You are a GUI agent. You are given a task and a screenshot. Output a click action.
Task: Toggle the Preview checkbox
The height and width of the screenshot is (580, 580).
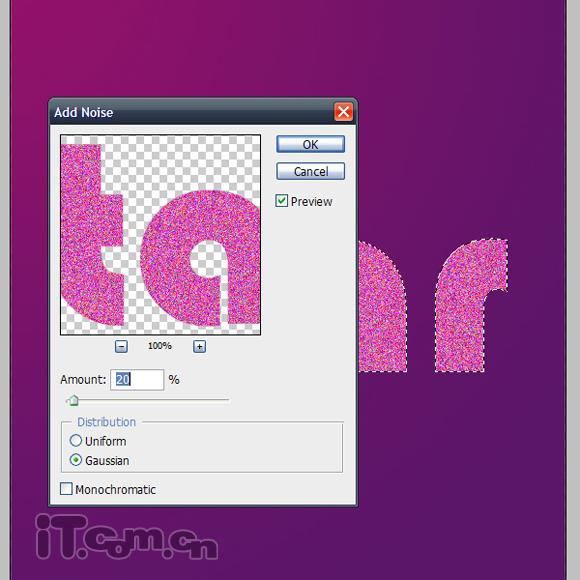[281, 201]
